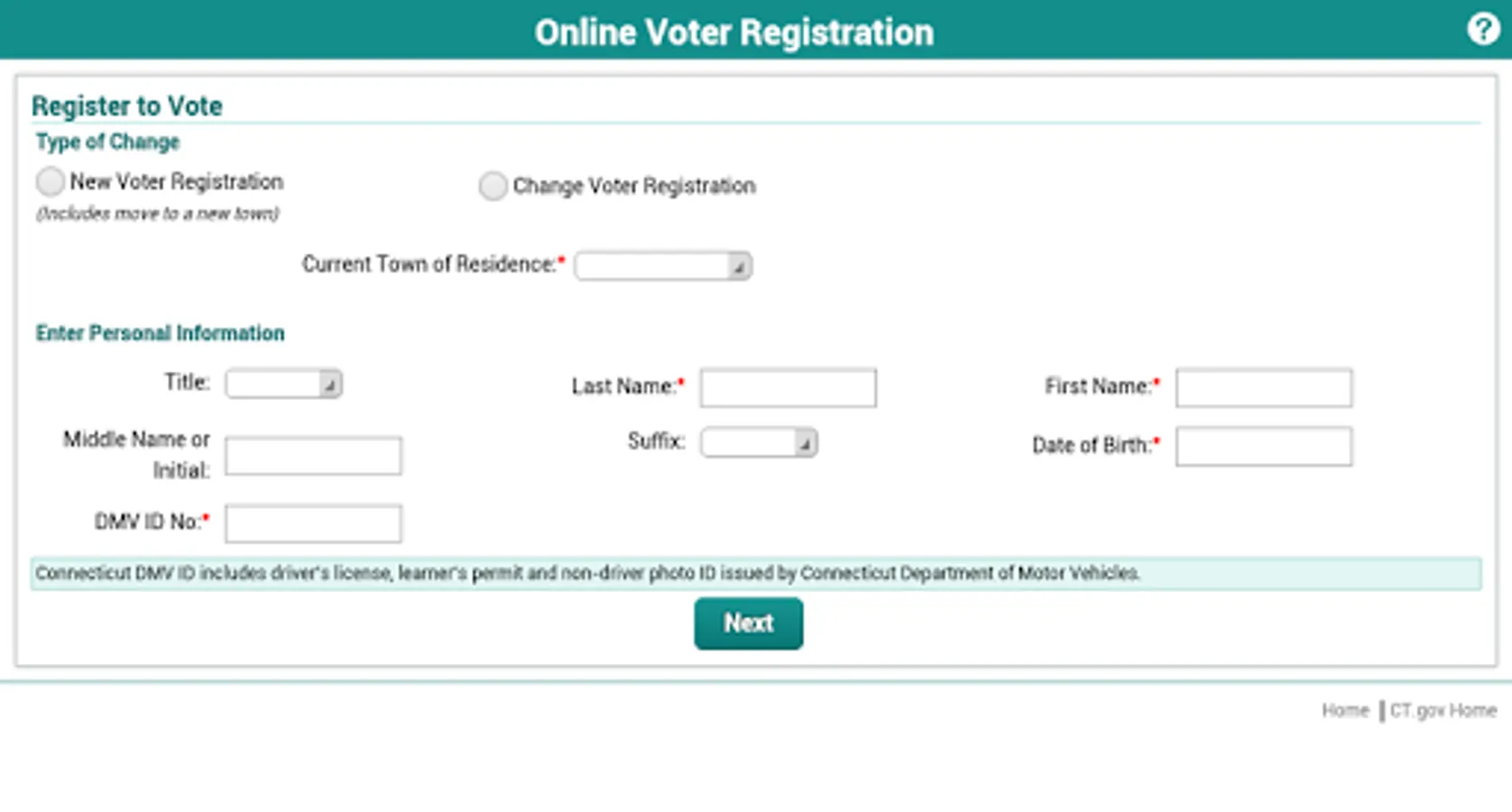Select Change Voter Registration radio button
1512x812 pixels.
pyautogui.click(x=493, y=186)
